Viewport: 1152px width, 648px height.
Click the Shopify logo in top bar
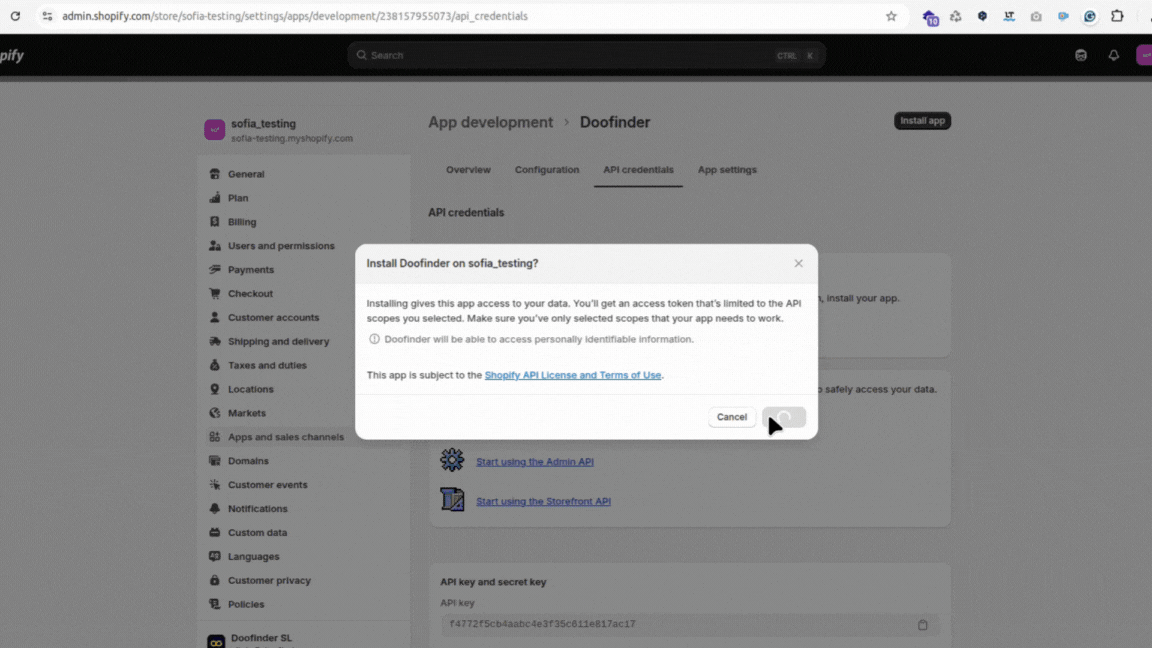click(12, 55)
